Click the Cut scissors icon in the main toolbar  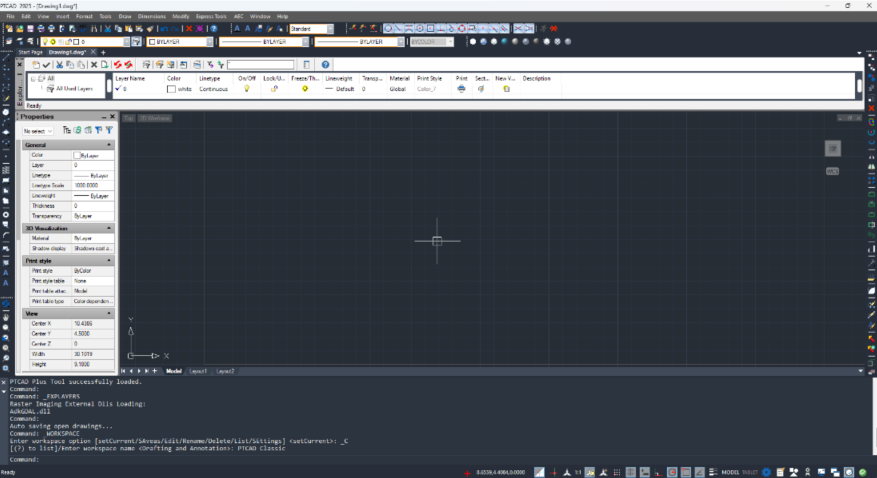pyautogui.click(x=107, y=29)
